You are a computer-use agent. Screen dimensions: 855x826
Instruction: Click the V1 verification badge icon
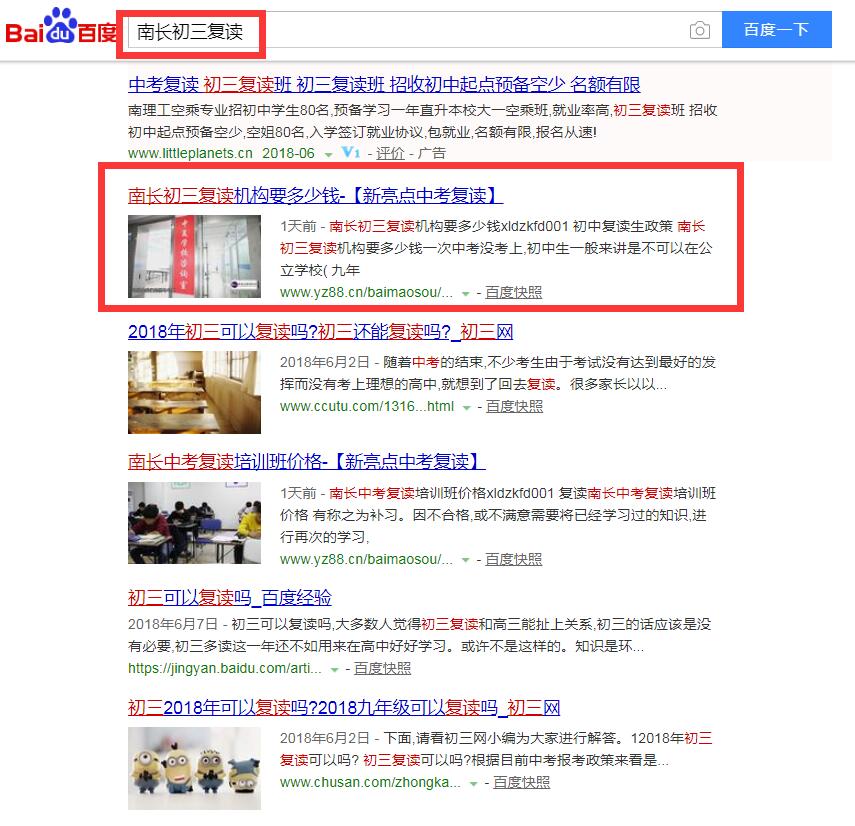351,153
